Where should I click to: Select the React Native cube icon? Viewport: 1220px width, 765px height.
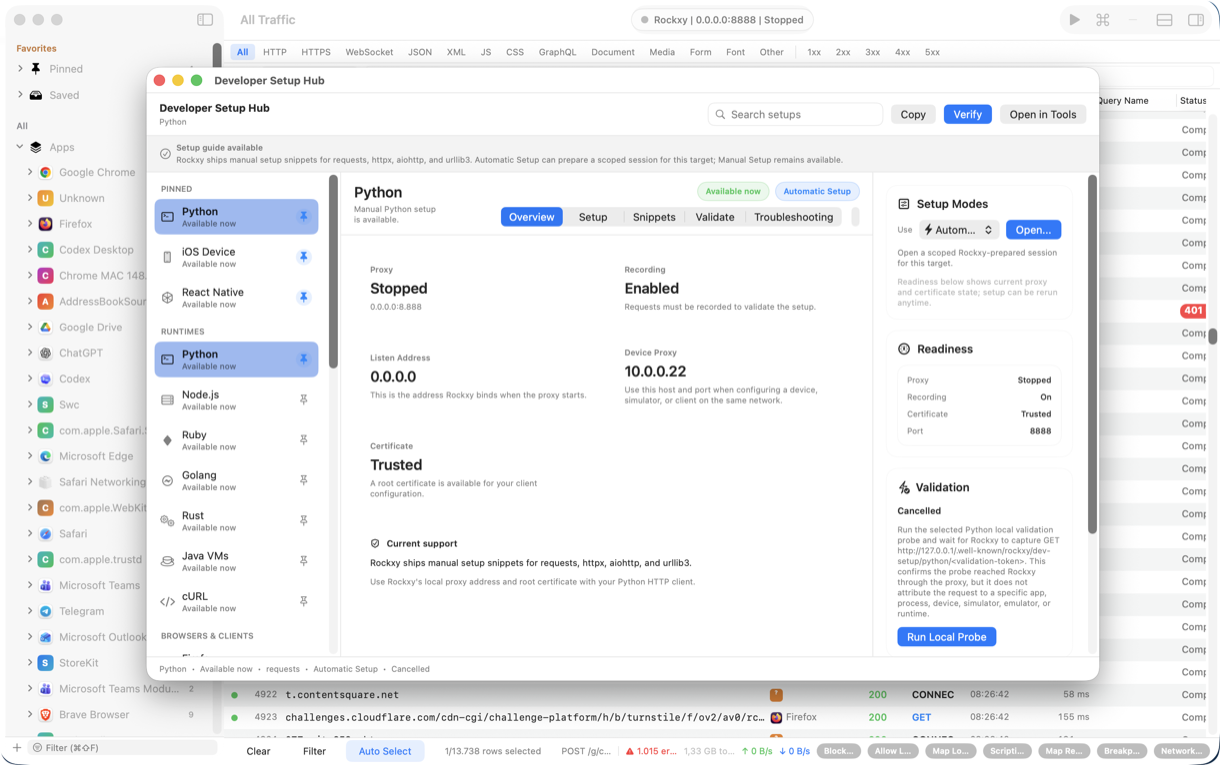coord(167,297)
